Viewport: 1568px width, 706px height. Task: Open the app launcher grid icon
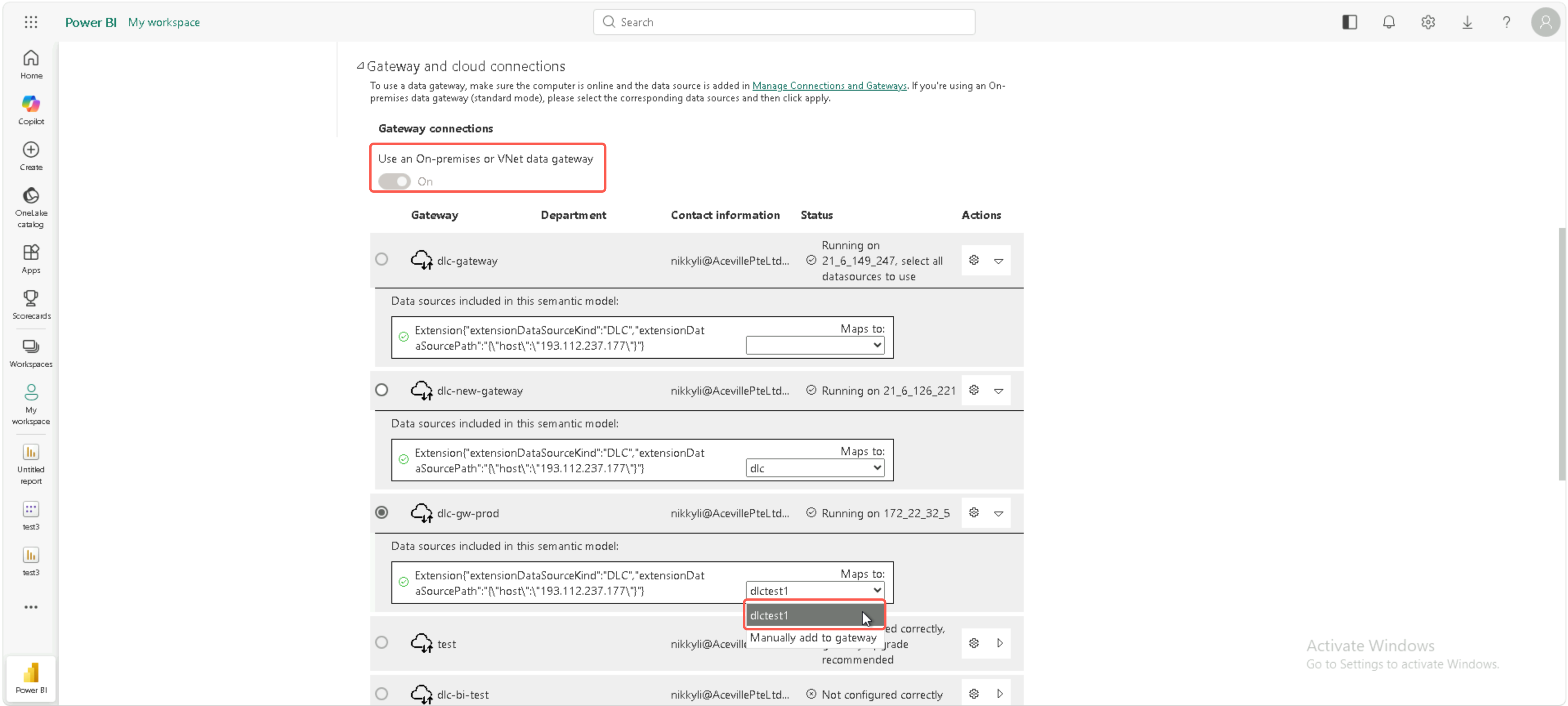[x=31, y=22]
